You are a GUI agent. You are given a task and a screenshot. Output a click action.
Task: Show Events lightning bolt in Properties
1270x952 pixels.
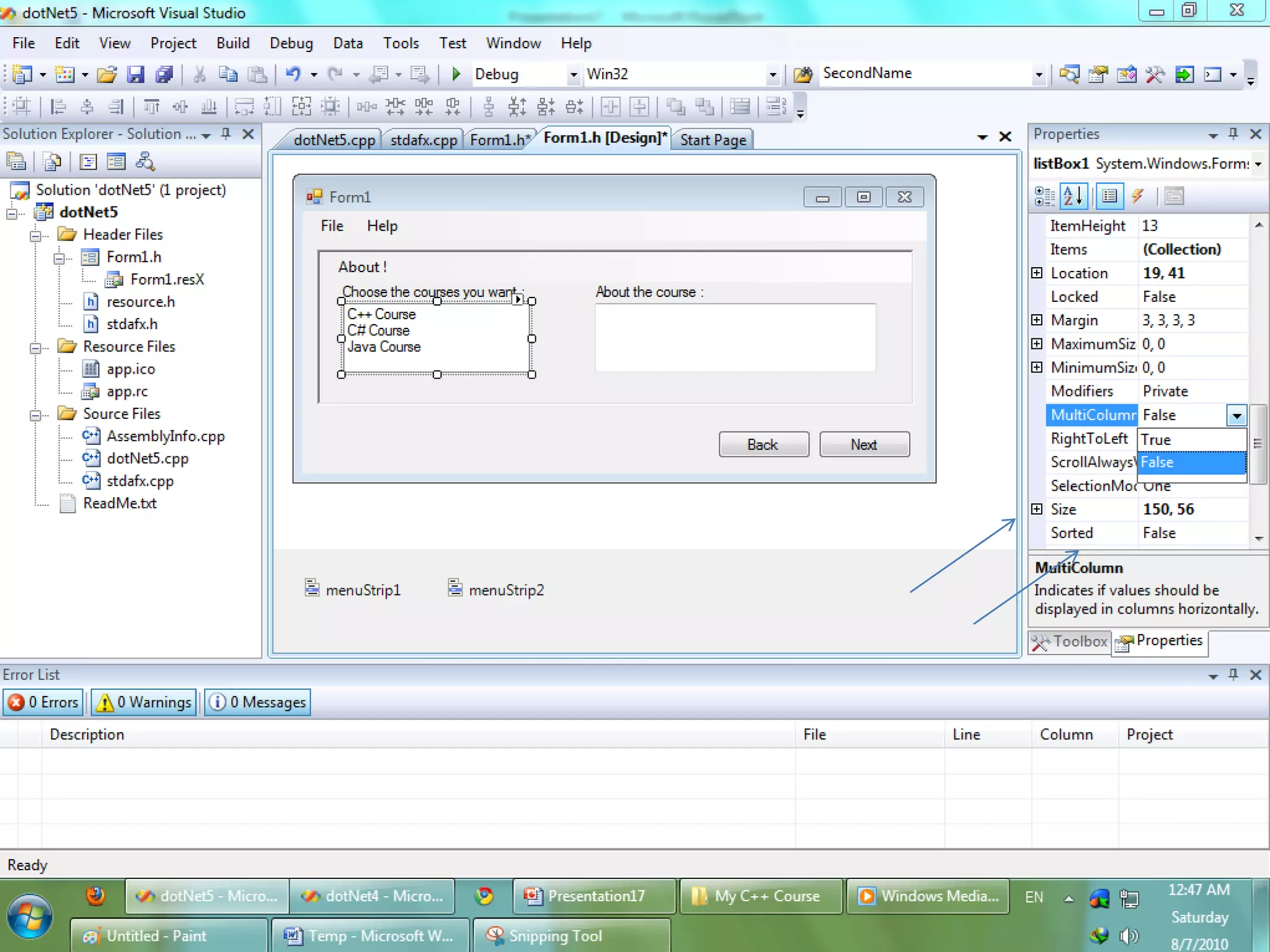(1137, 196)
